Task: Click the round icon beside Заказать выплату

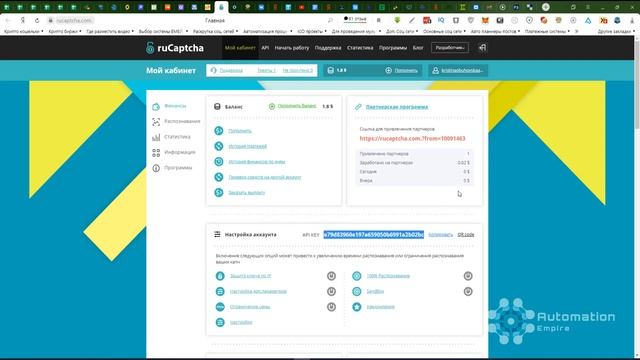Action: [x=219, y=192]
